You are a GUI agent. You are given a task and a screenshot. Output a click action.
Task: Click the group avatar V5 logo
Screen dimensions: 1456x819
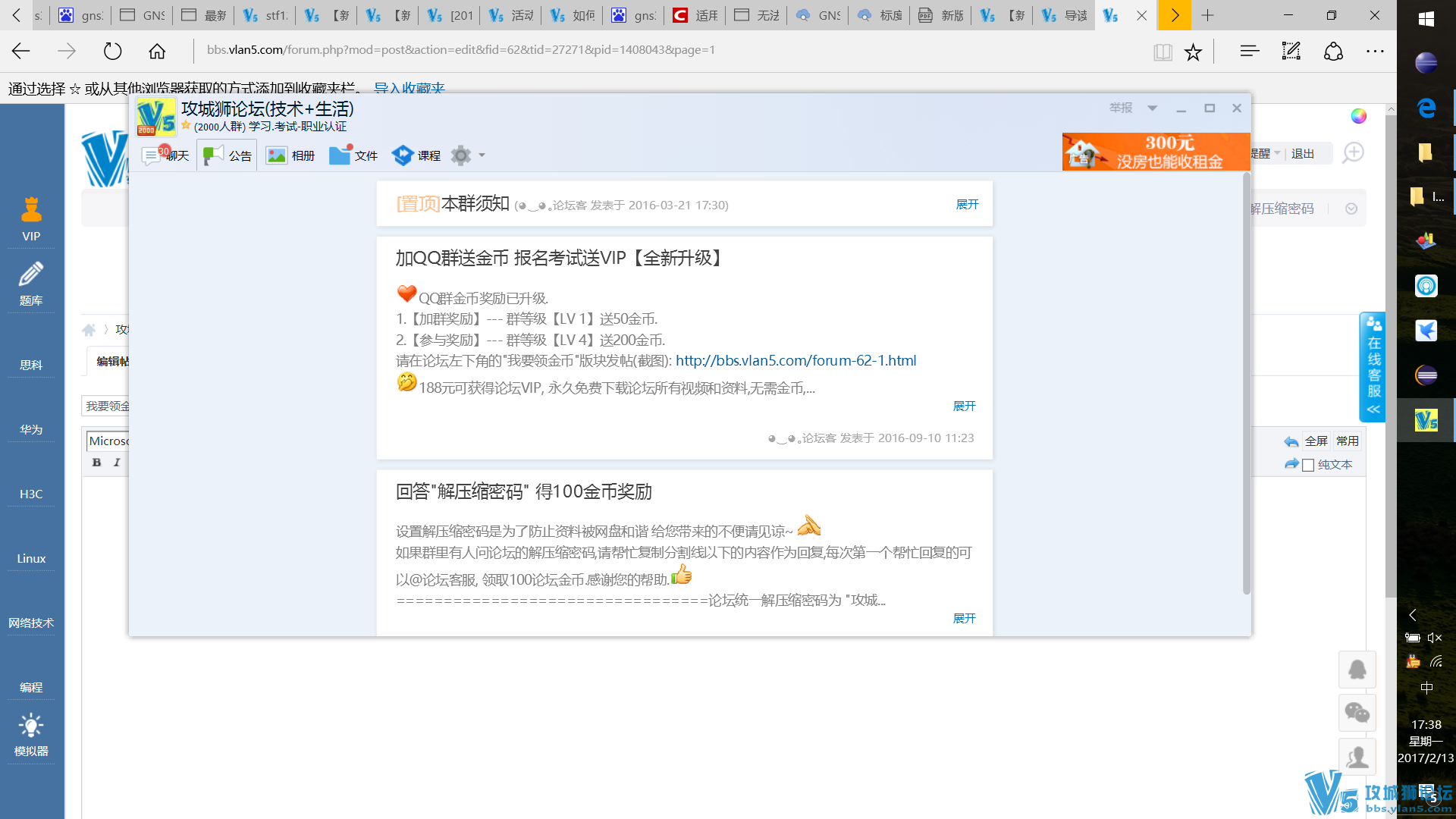(x=156, y=117)
